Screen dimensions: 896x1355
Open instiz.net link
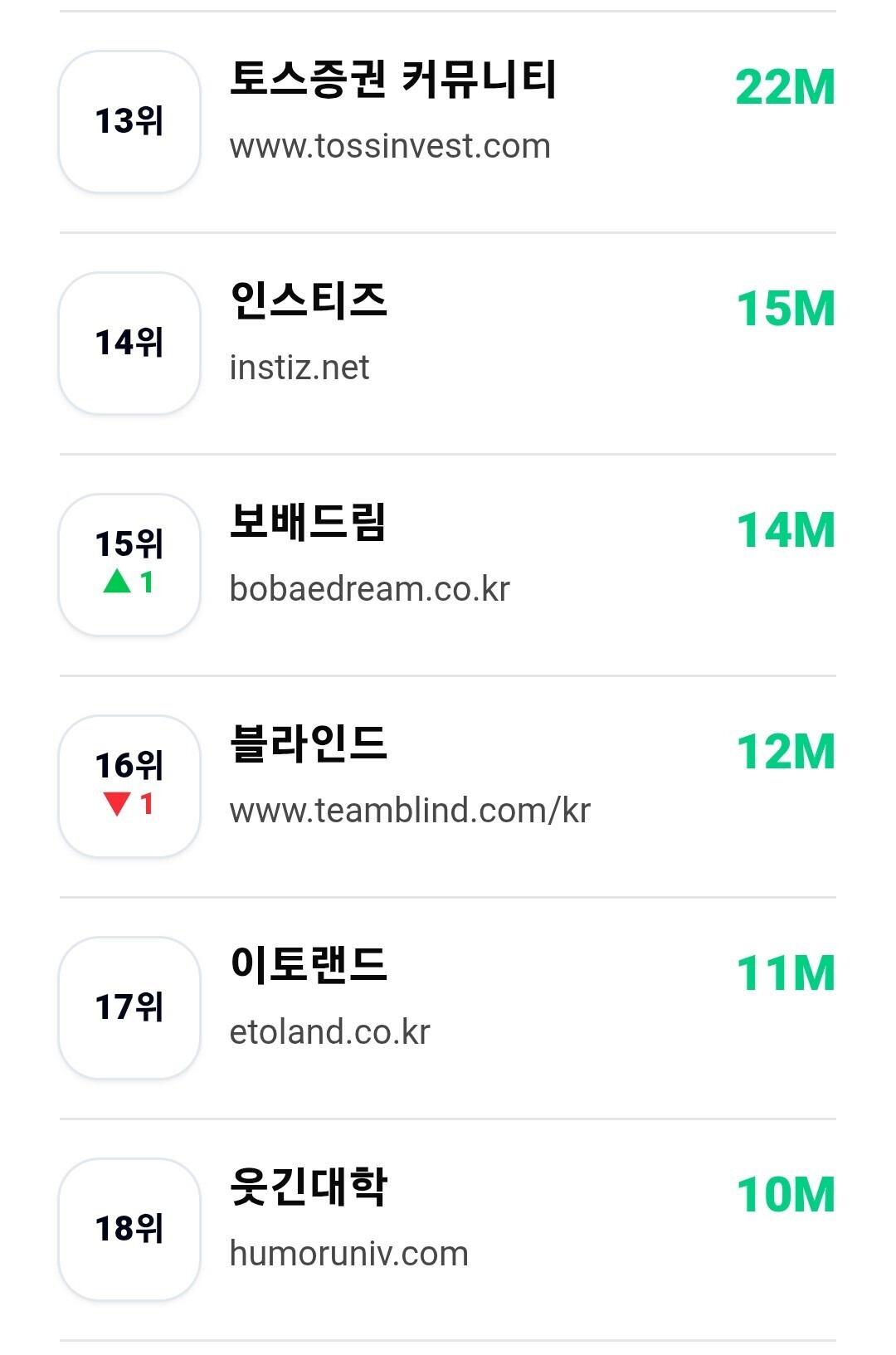click(x=299, y=368)
